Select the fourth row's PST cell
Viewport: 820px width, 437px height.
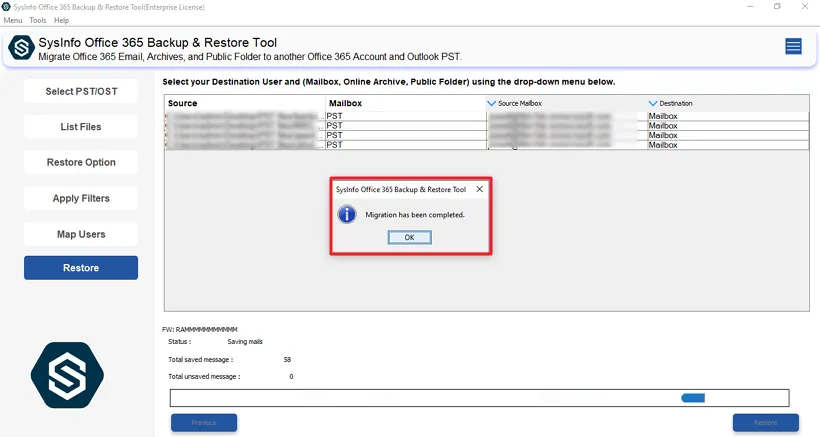click(x=406, y=145)
